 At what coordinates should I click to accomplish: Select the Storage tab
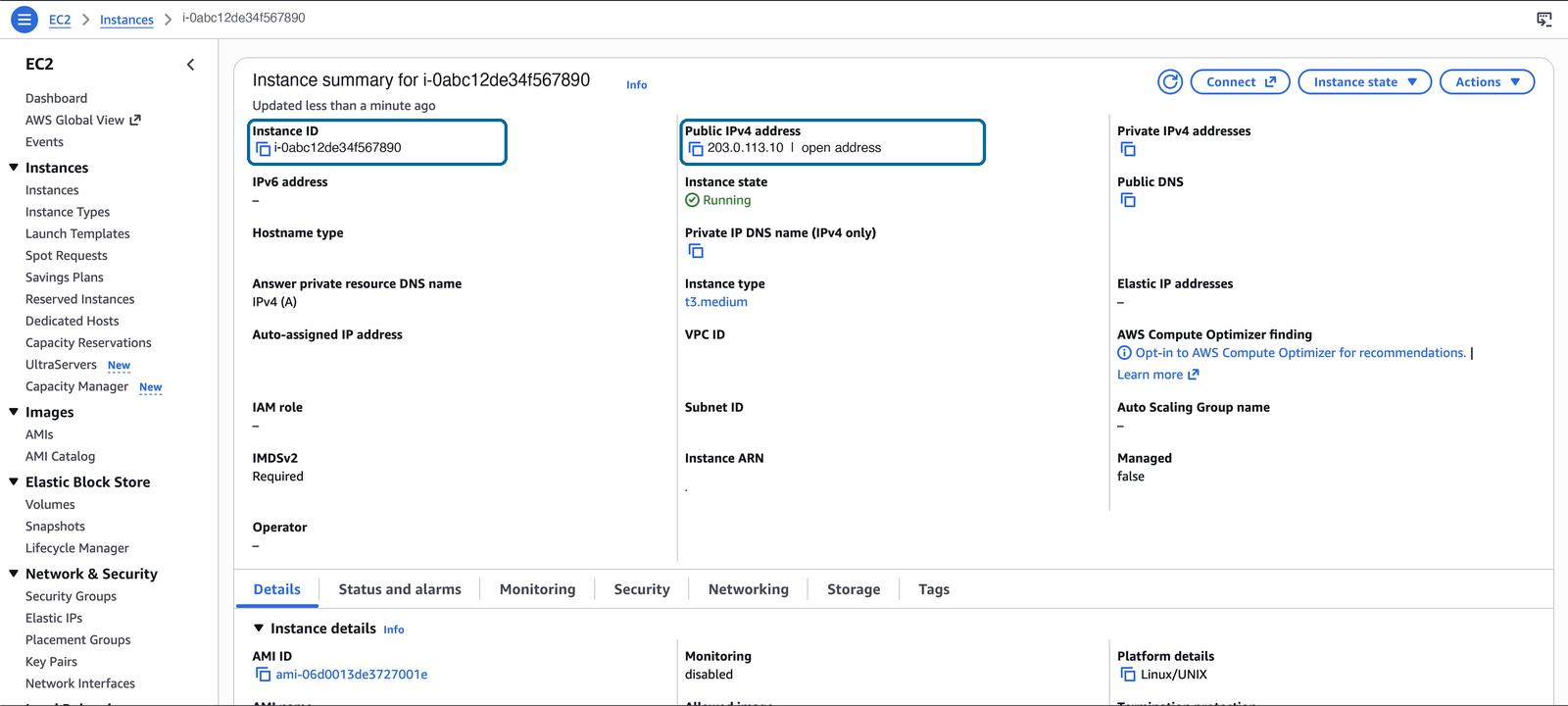tap(854, 589)
